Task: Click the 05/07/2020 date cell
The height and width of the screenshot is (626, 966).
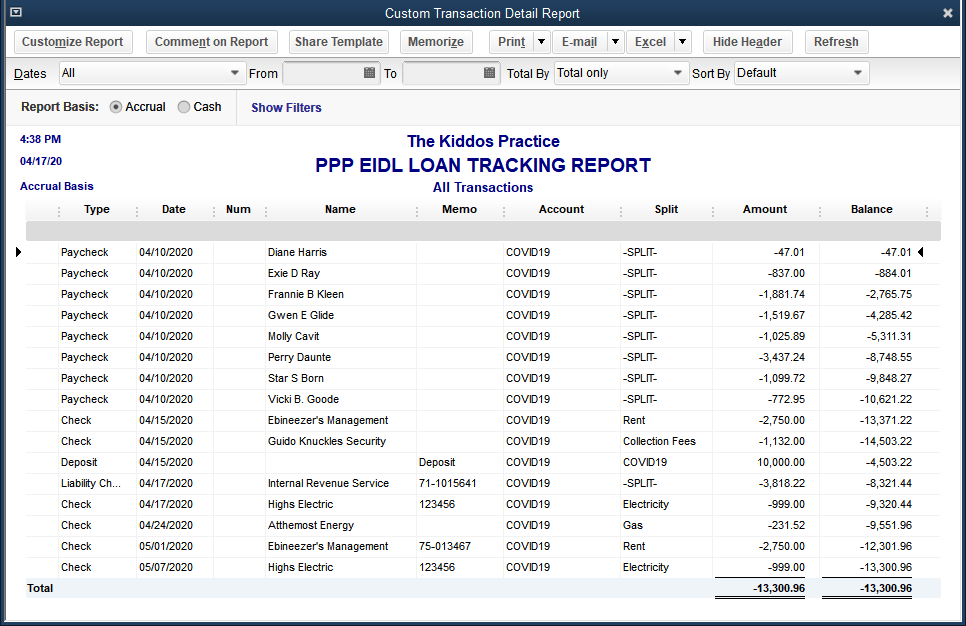Action: [x=166, y=567]
